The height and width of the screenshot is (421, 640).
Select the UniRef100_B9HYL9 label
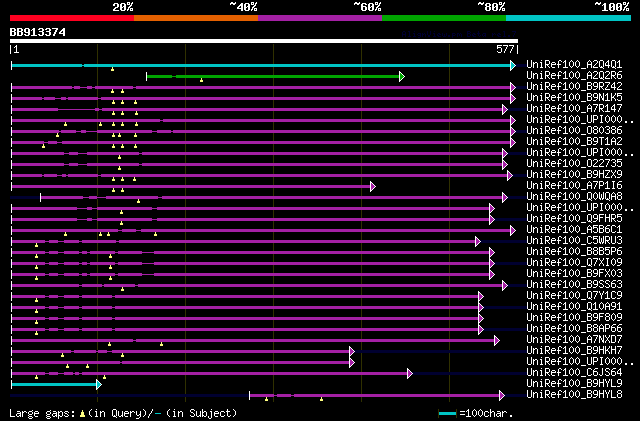click(574, 384)
